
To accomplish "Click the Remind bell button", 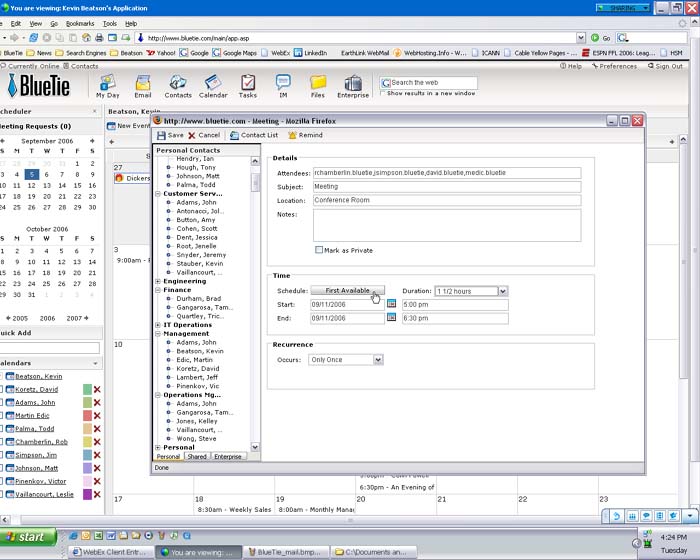I will 305,135.
